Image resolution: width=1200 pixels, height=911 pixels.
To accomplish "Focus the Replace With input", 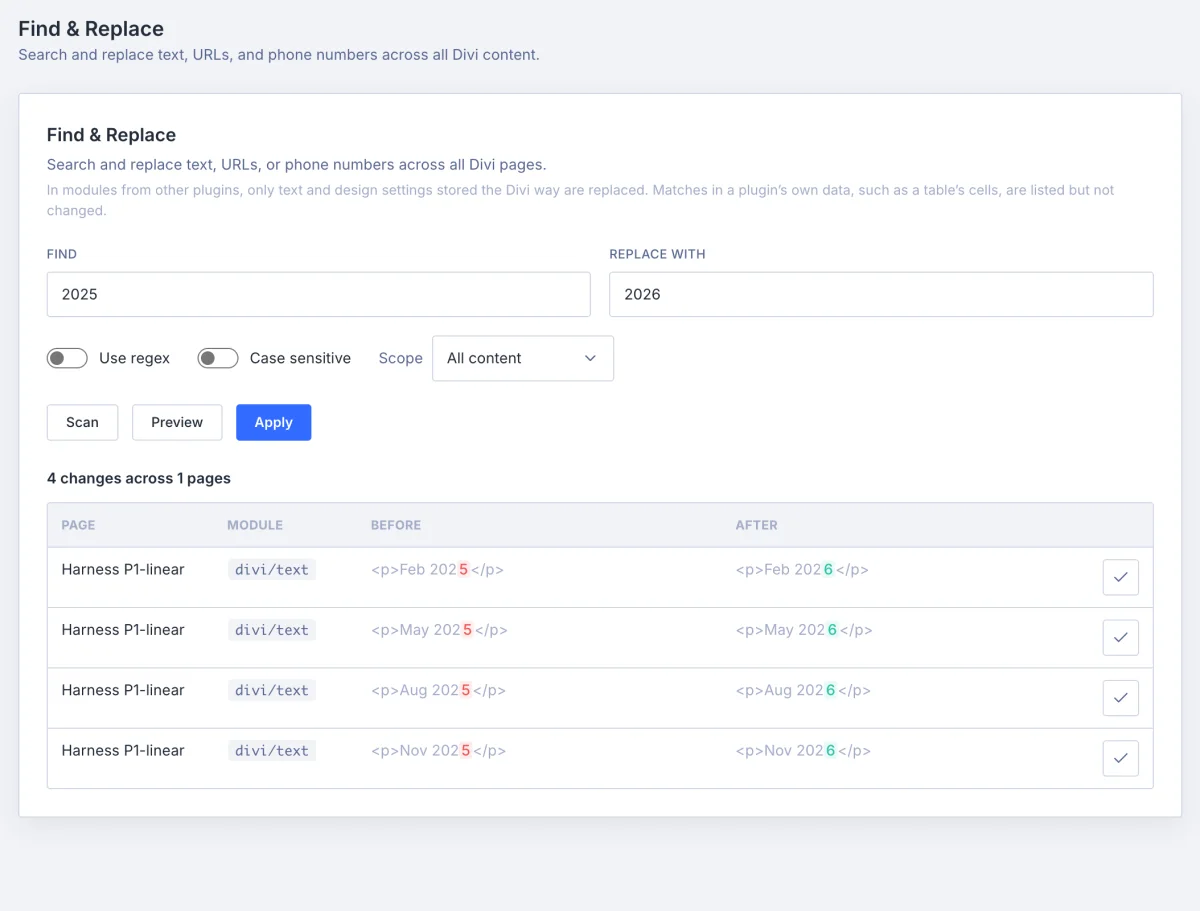I will 881,294.
